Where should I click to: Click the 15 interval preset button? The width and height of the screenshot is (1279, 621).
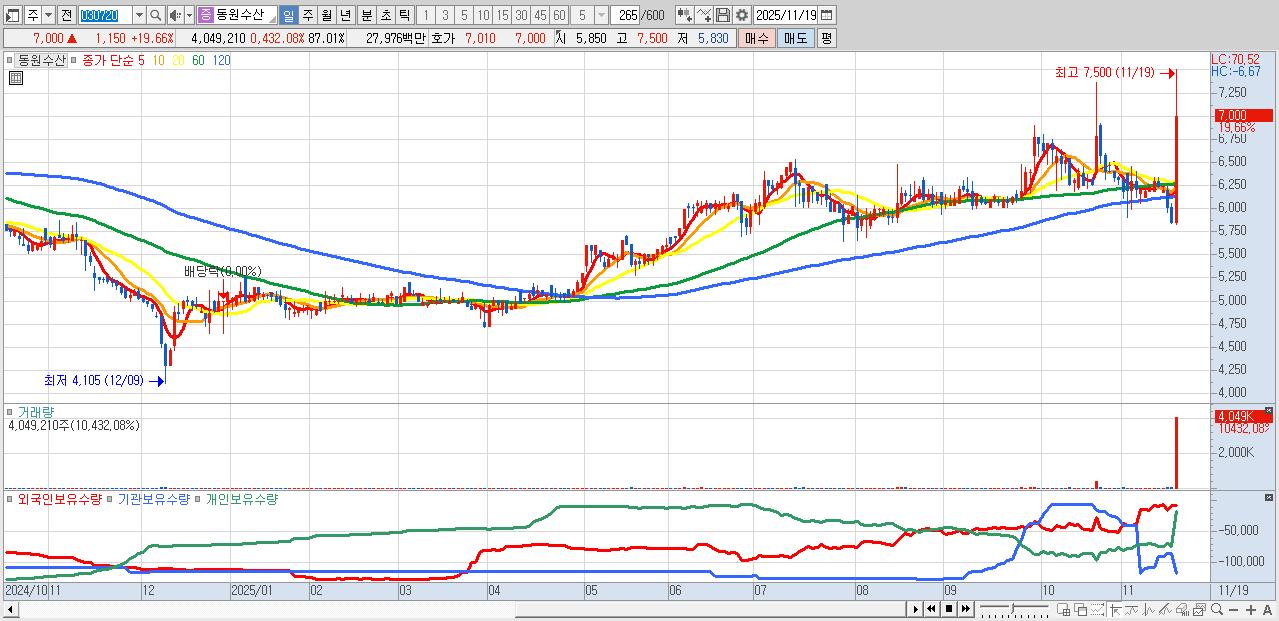[x=502, y=15]
